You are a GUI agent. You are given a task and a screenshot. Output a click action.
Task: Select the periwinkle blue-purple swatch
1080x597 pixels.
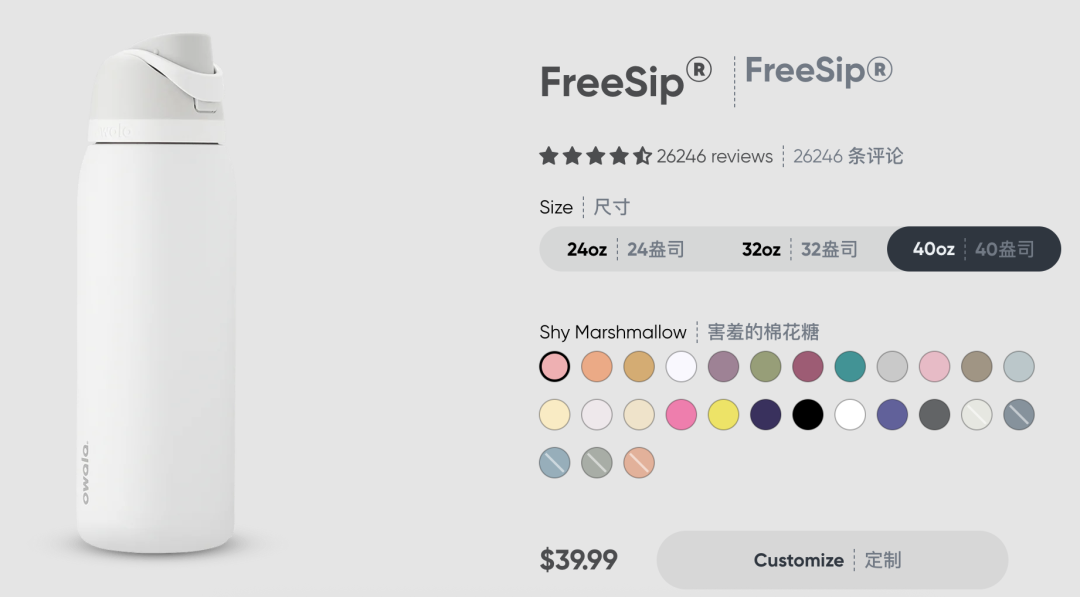(892, 414)
